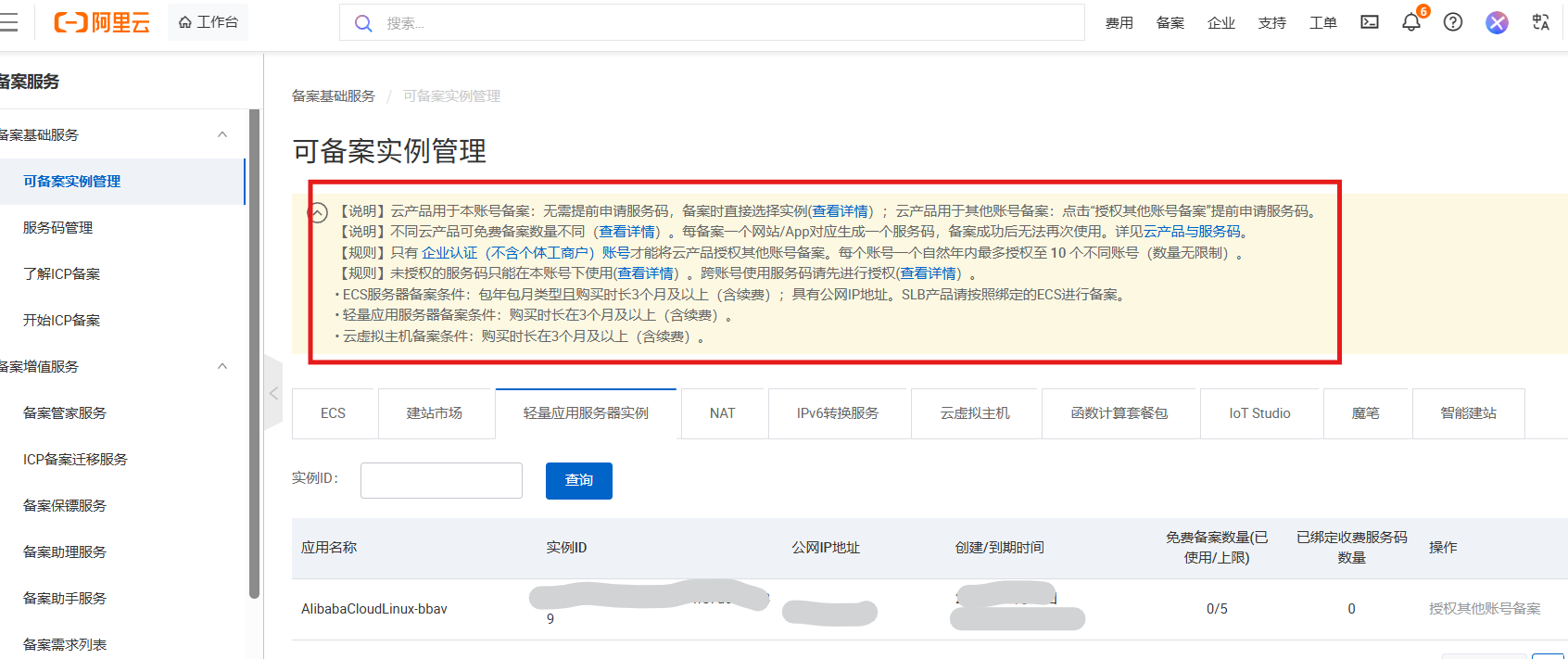Open the user avatar menu
Viewport: 1568px width, 659px height.
click(x=1497, y=22)
